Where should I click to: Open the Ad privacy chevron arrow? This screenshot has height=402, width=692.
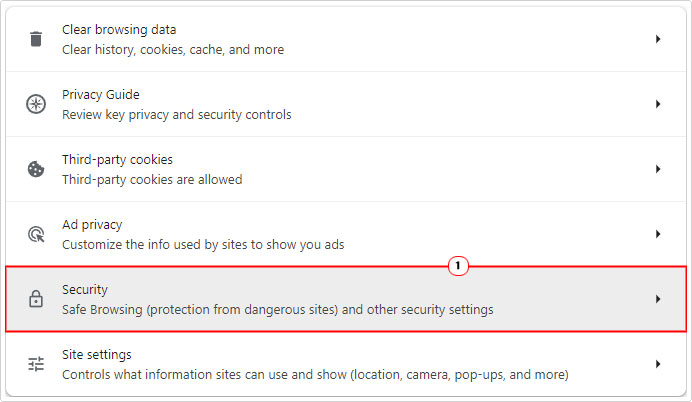click(x=658, y=234)
